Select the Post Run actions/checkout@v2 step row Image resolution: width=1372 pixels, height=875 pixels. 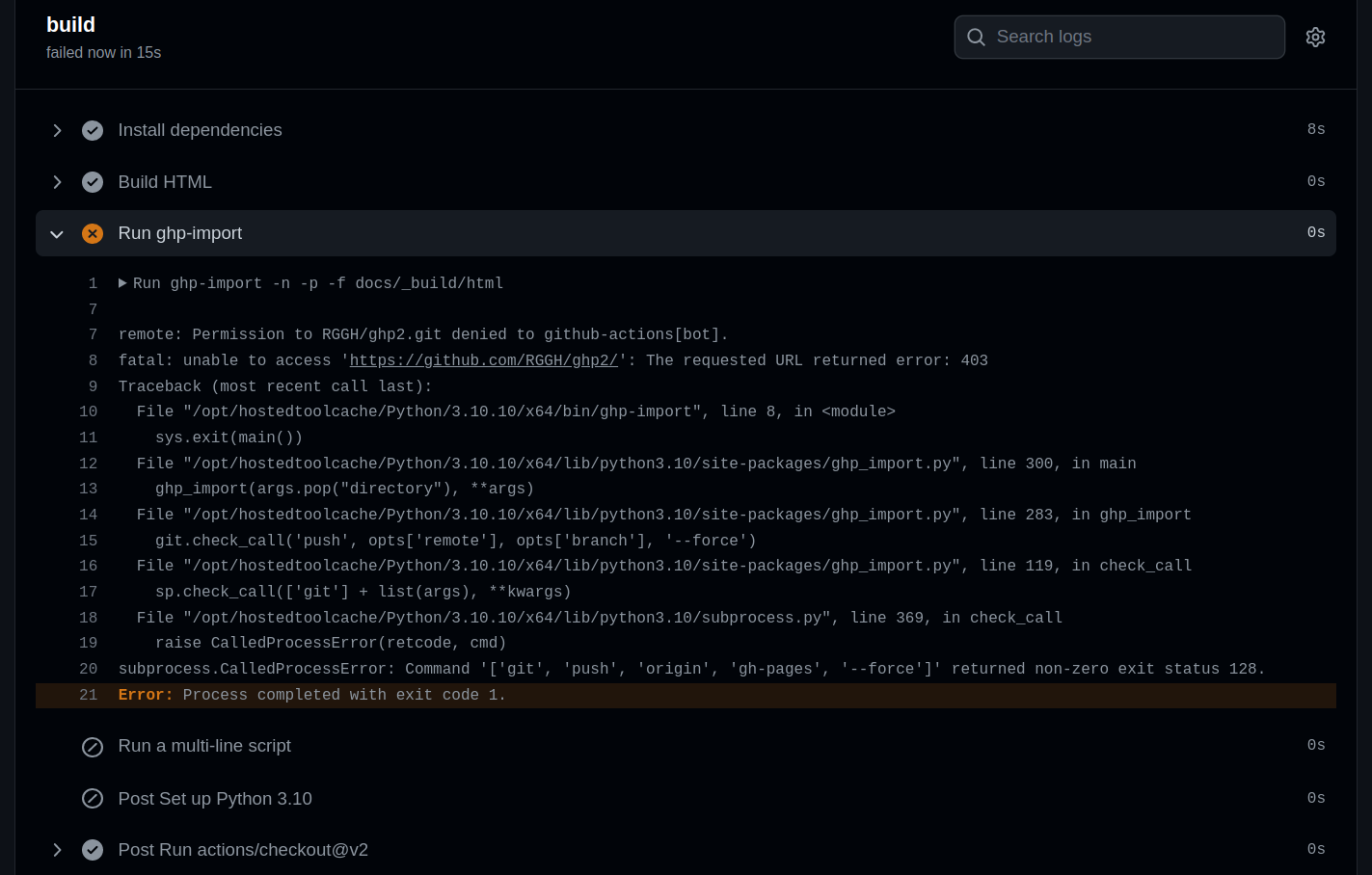[243, 850]
